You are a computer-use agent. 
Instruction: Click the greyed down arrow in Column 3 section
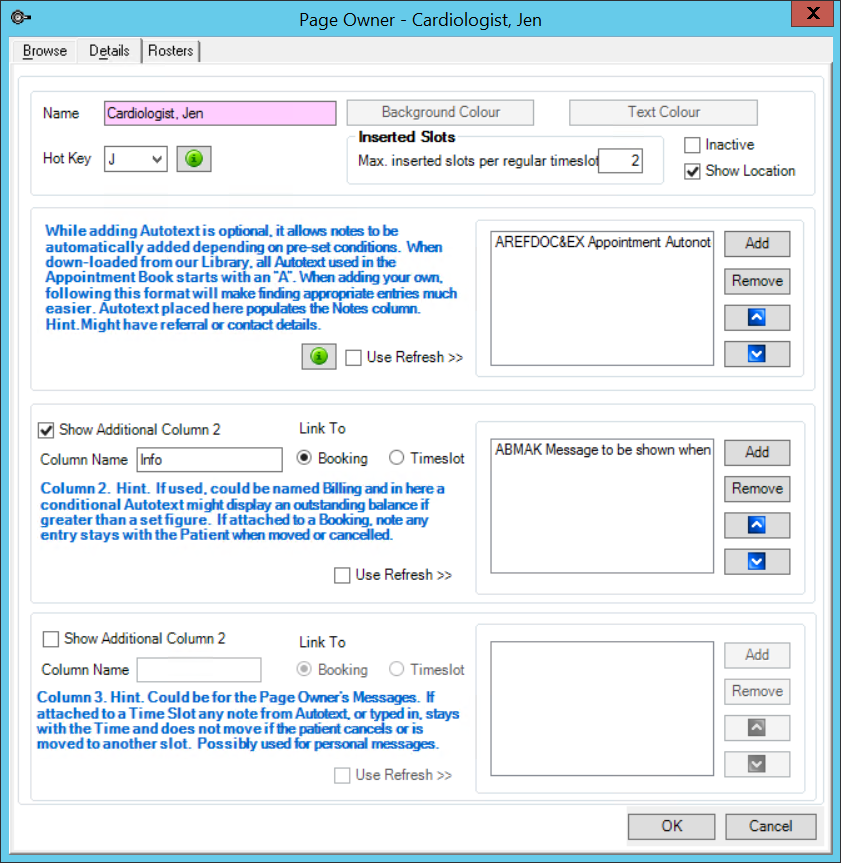pos(757,764)
